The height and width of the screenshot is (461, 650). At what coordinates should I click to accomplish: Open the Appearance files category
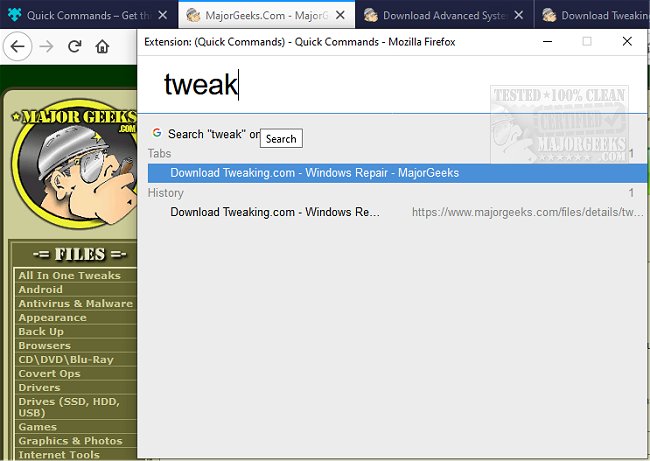pyautogui.click(x=52, y=318)
